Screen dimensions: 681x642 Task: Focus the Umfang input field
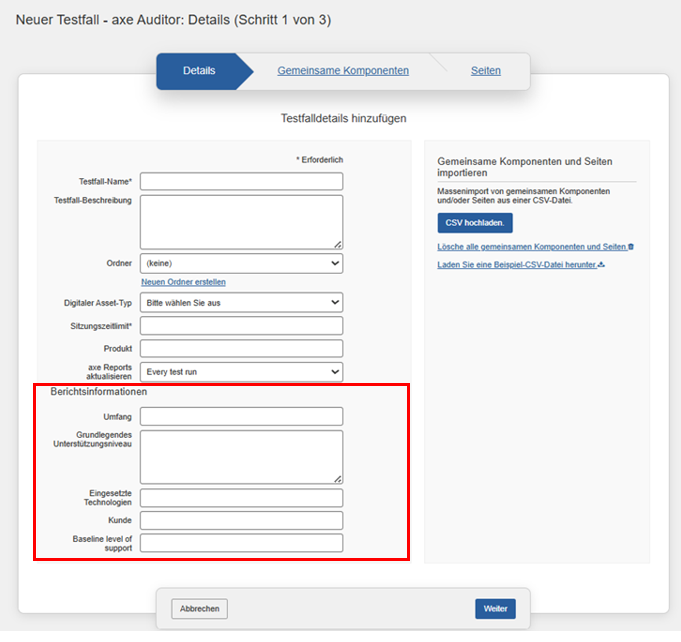point(241,416)
